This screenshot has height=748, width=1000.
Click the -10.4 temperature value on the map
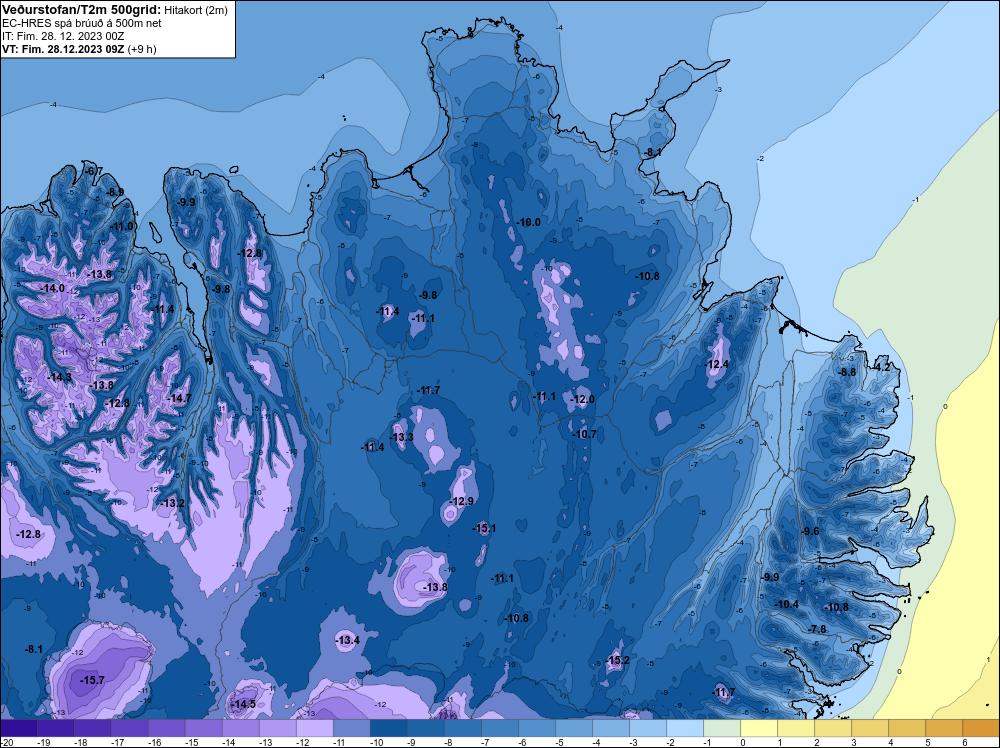point(786,604)
